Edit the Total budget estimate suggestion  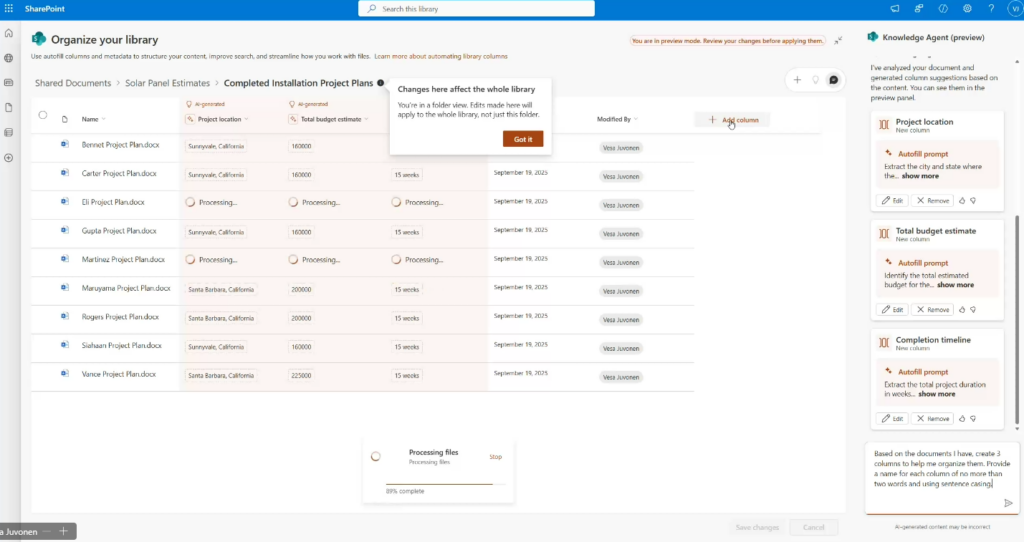click(x=892, y=310)
